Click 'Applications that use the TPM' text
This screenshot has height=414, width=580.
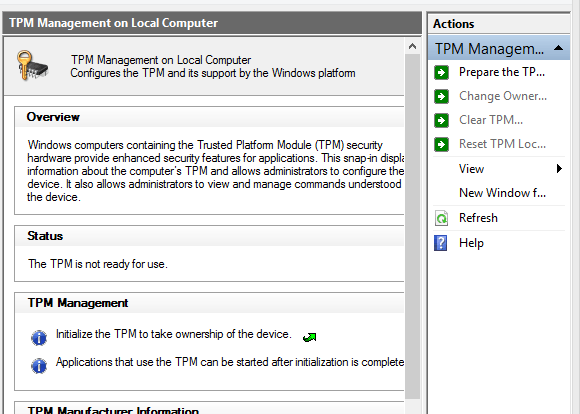coord(230,362)
